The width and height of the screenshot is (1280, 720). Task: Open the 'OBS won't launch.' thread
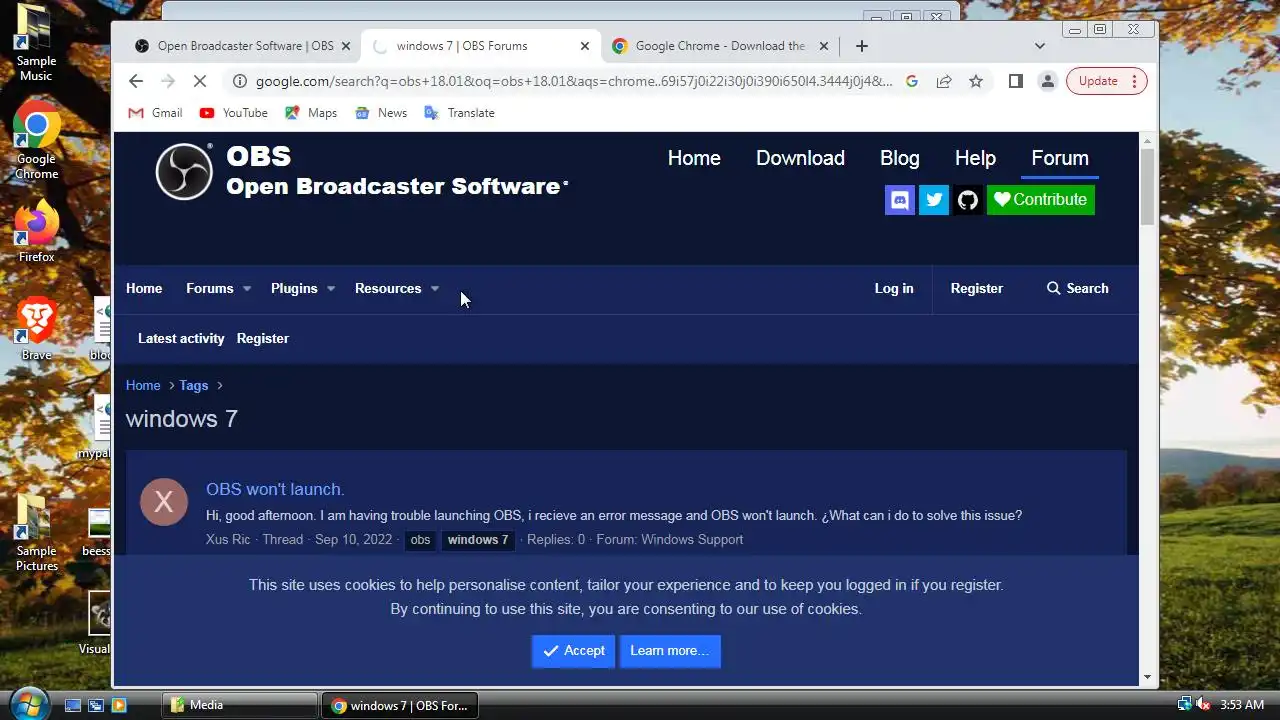[x=275, y=489]
